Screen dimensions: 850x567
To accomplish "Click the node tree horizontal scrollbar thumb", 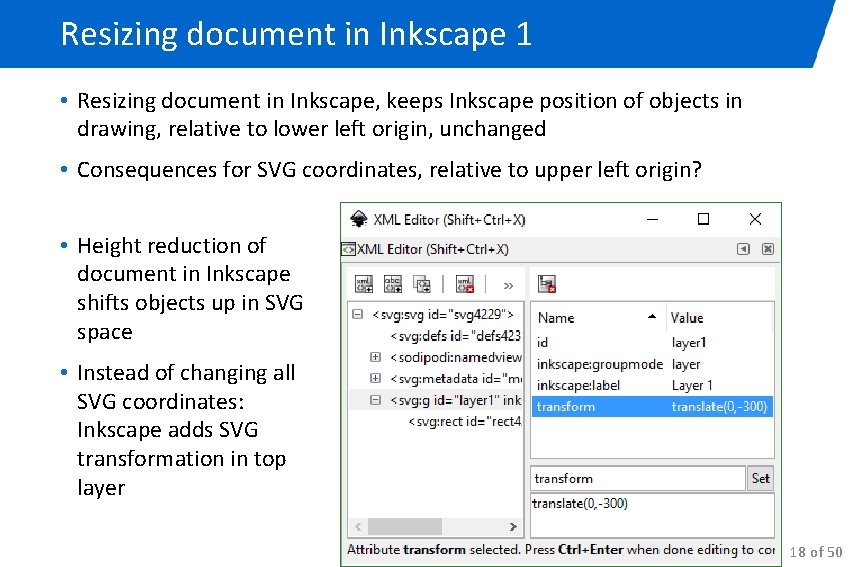I will pyautogui.click(x=404, y=526).
